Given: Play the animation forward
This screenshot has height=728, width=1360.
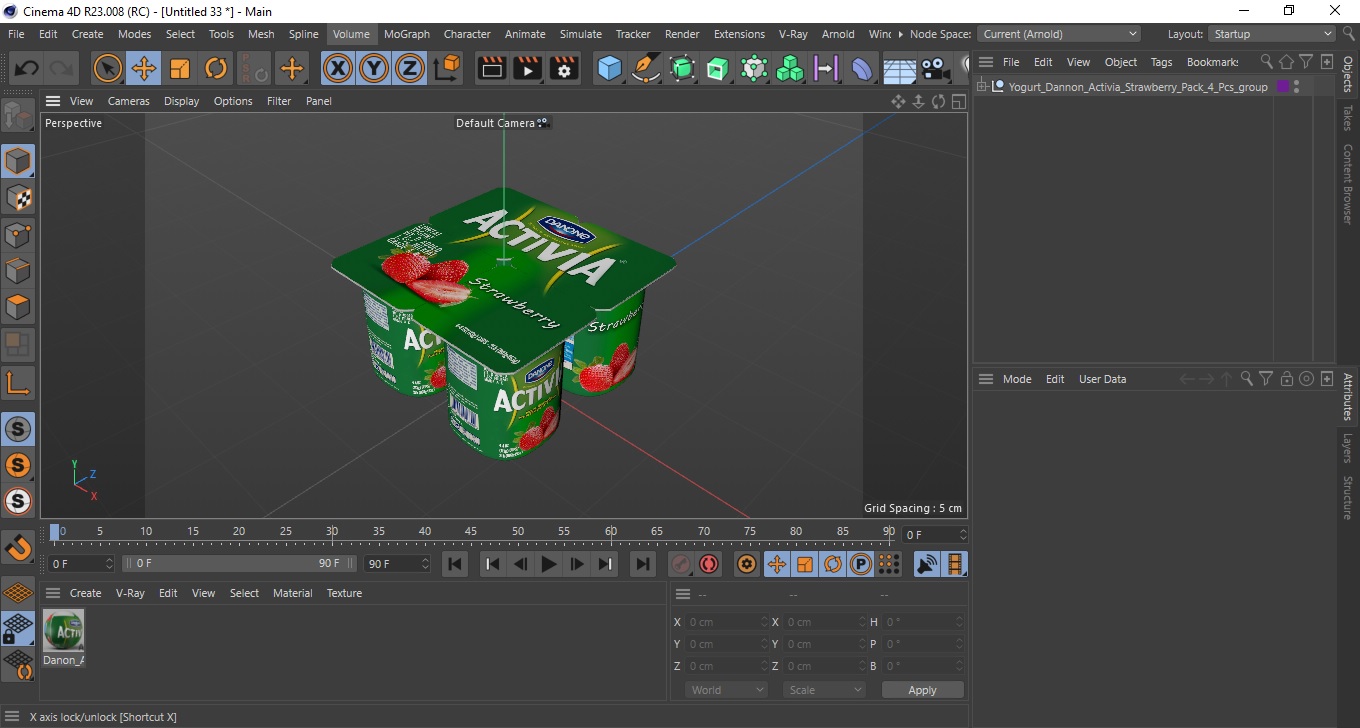Looking at the screenshot, I should (548, 564).
